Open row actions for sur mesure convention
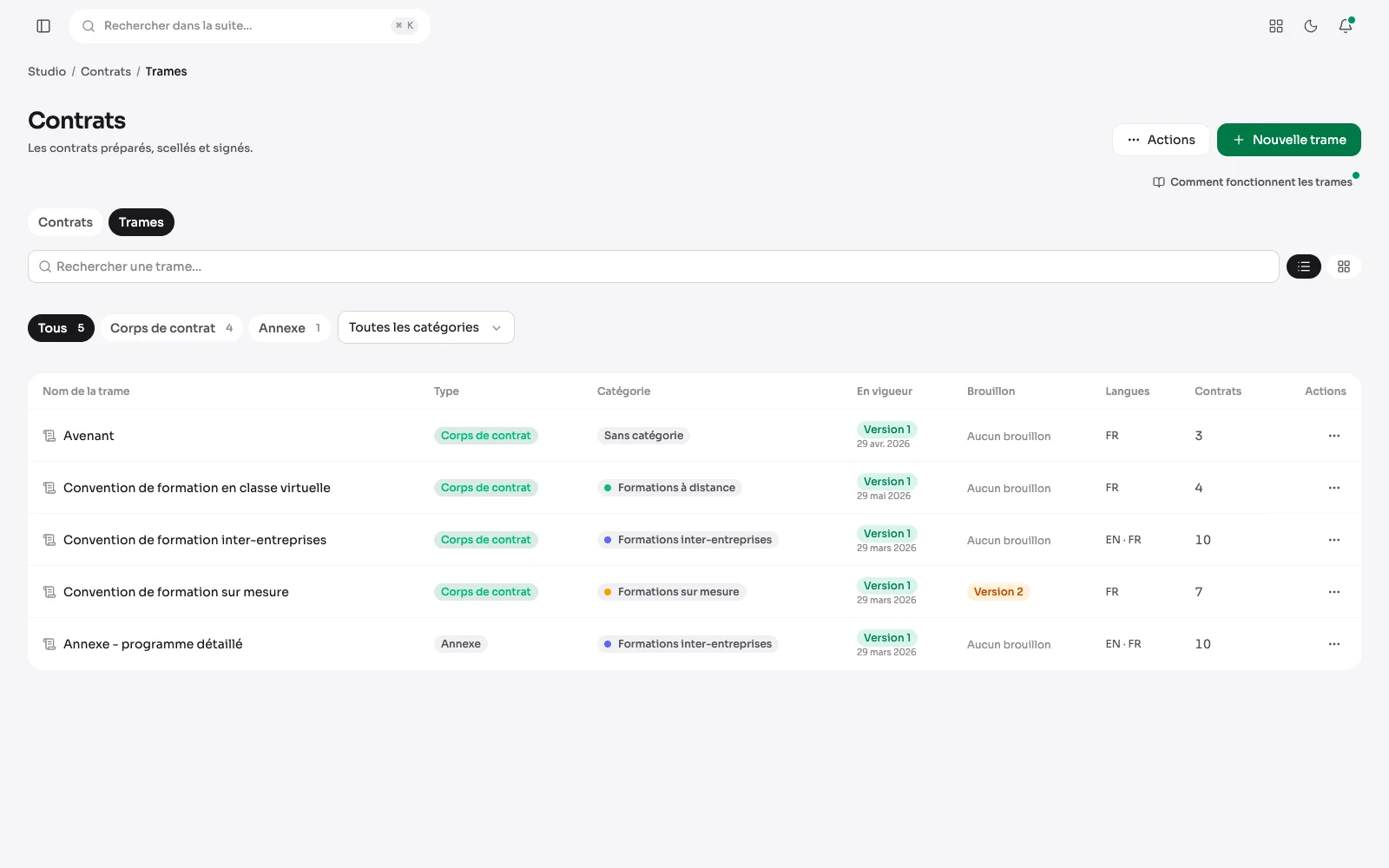 (1334, 592)
